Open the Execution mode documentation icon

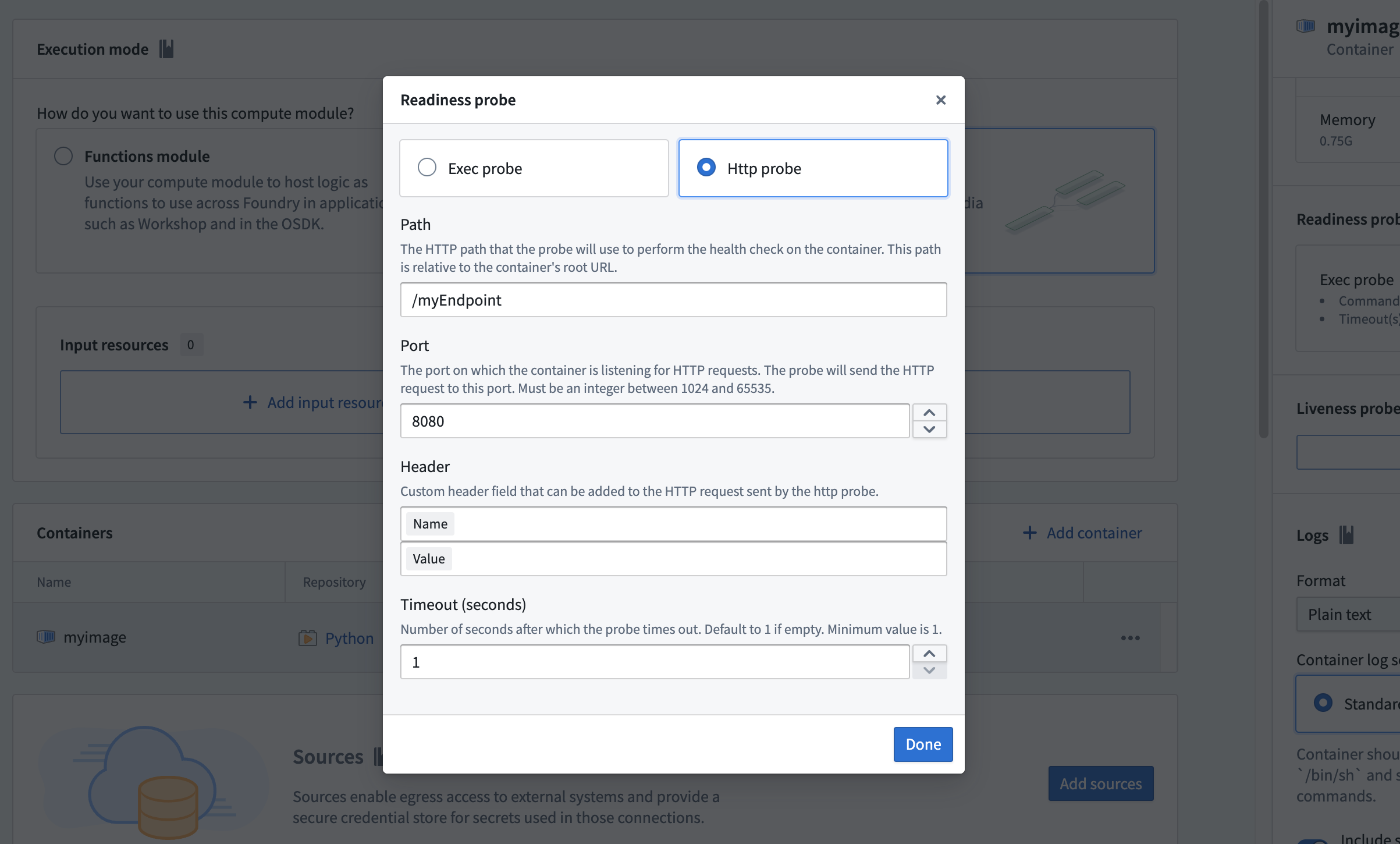(x=166, y=49)
